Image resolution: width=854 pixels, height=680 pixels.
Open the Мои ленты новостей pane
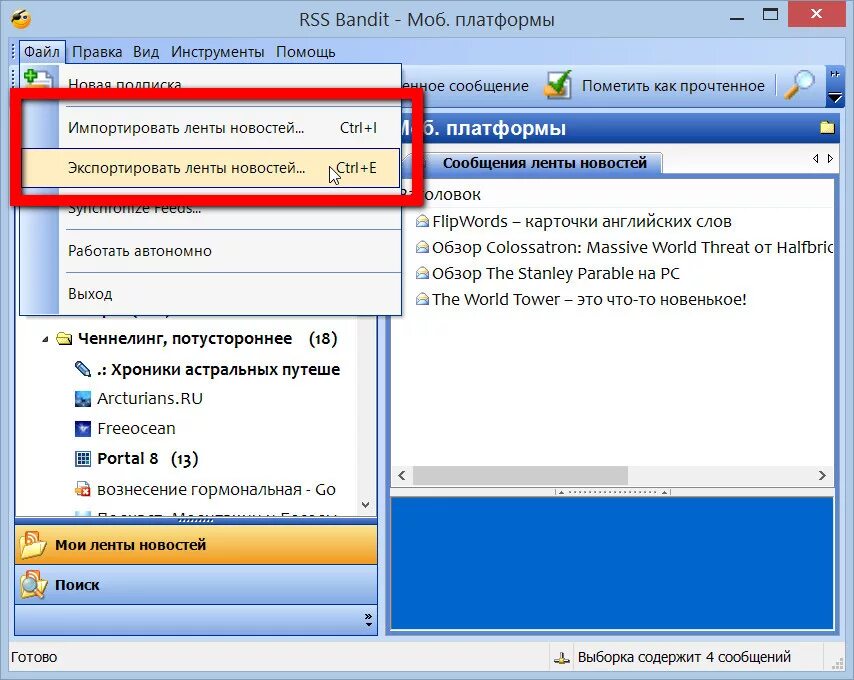point(196,545)
